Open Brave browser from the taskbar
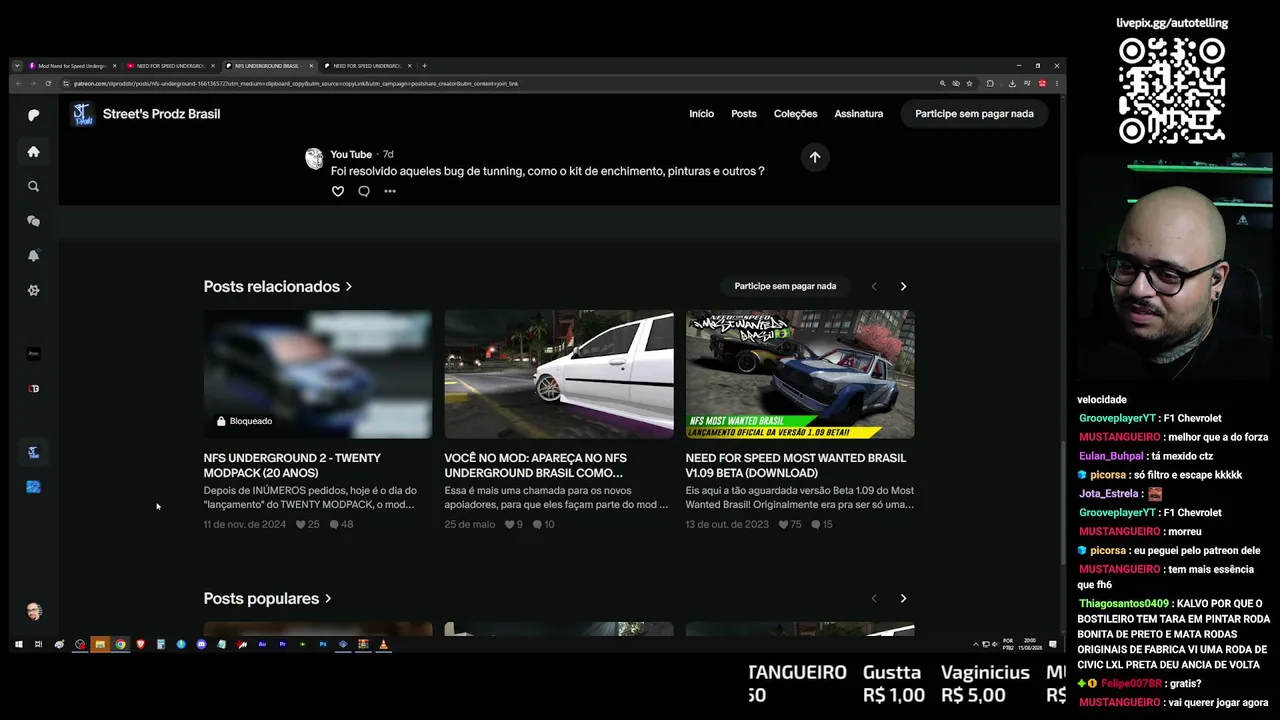This screenshot has width=1280, height=720. [x=140, y=645]
